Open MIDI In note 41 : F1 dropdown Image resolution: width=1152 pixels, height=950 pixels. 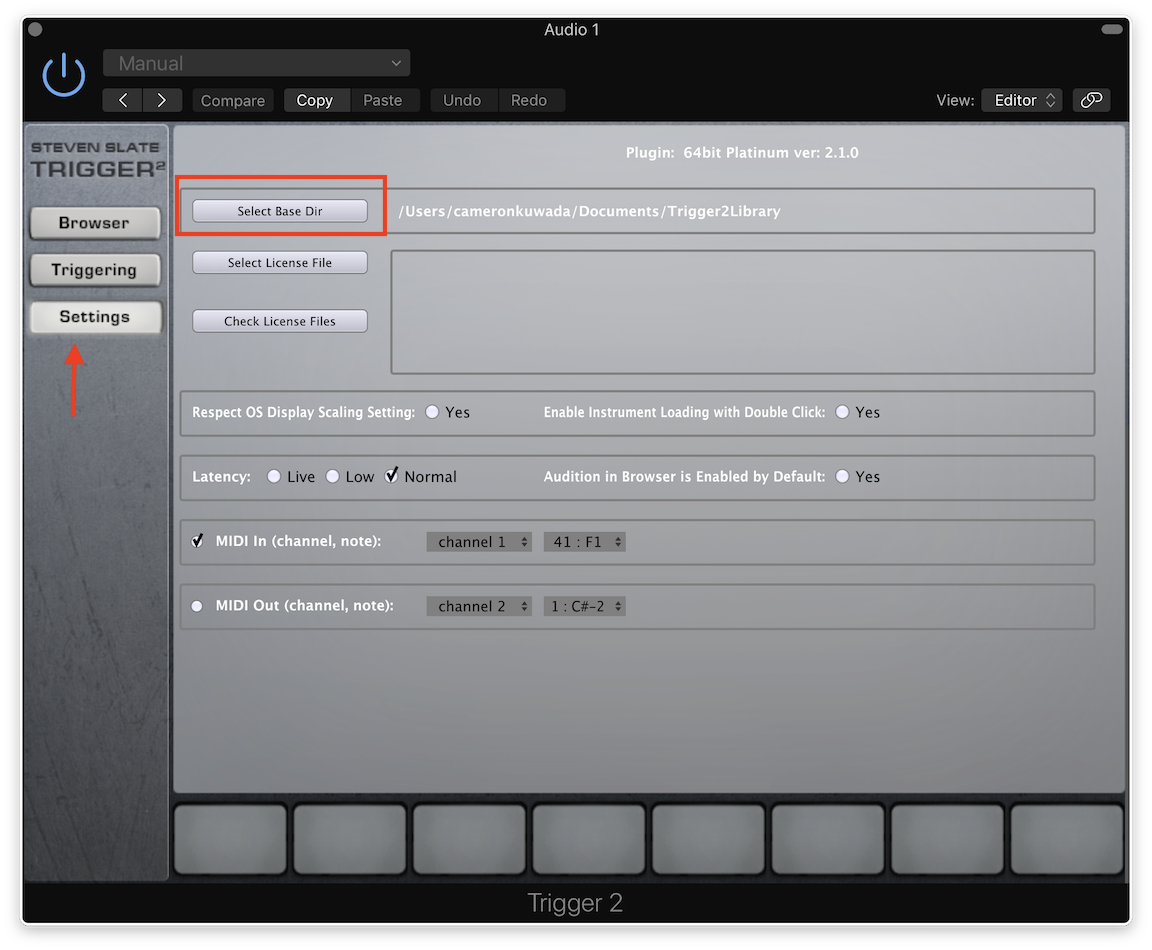tap(584, 542)
